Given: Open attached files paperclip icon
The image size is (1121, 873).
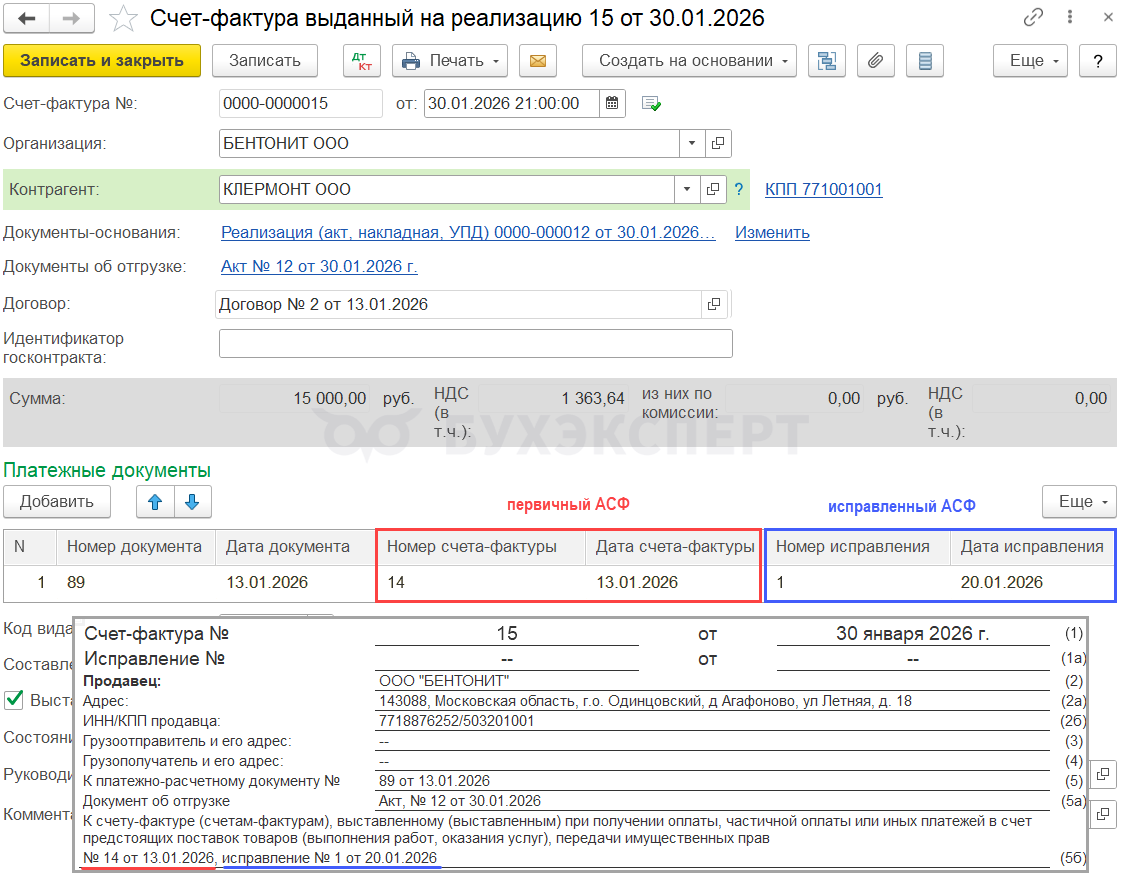Looking at the screenshot, I should pyautogui.click(x=875, y=61).
